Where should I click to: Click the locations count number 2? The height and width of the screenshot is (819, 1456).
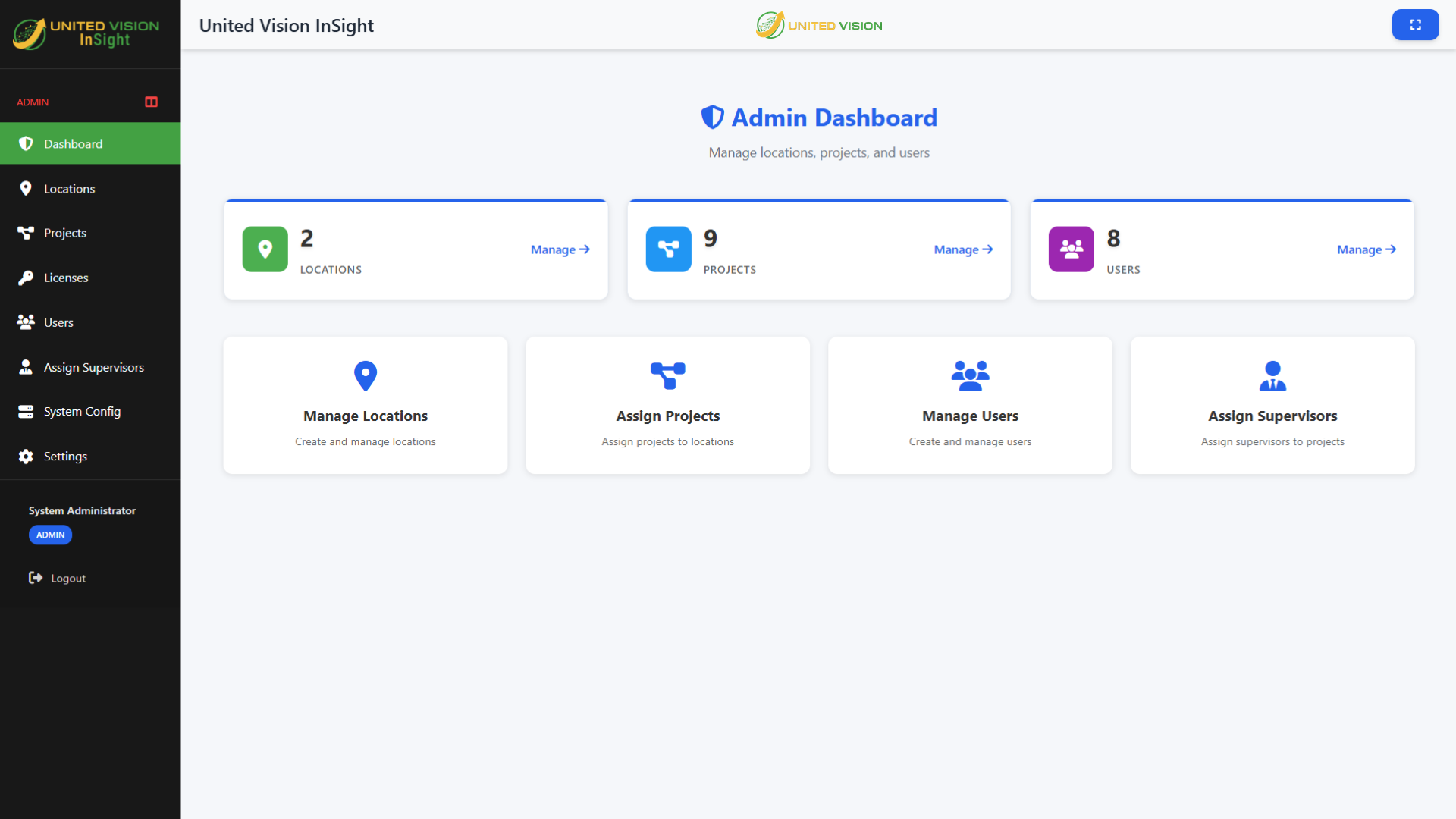[307, 238]
